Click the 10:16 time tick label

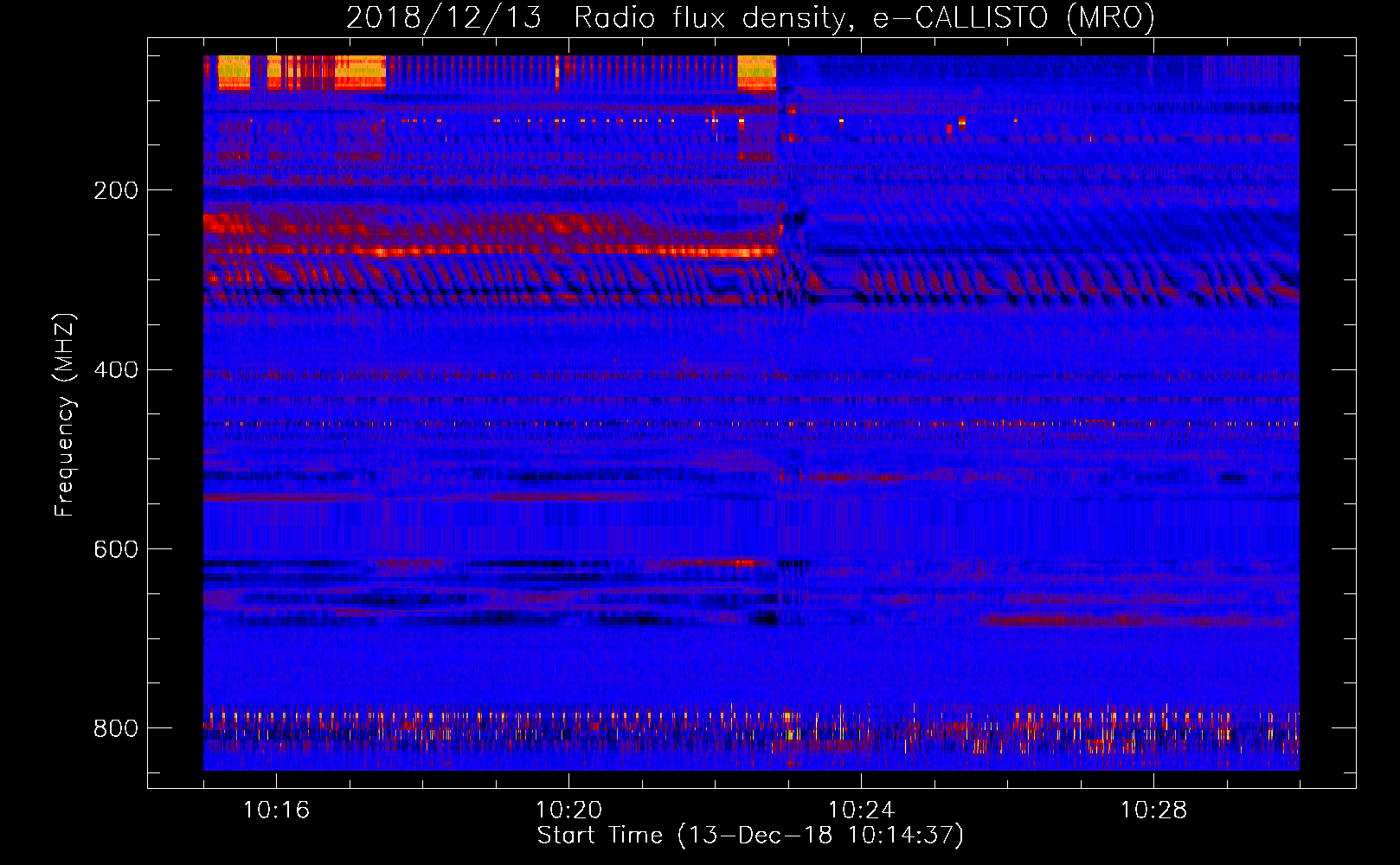click(276, 811)
